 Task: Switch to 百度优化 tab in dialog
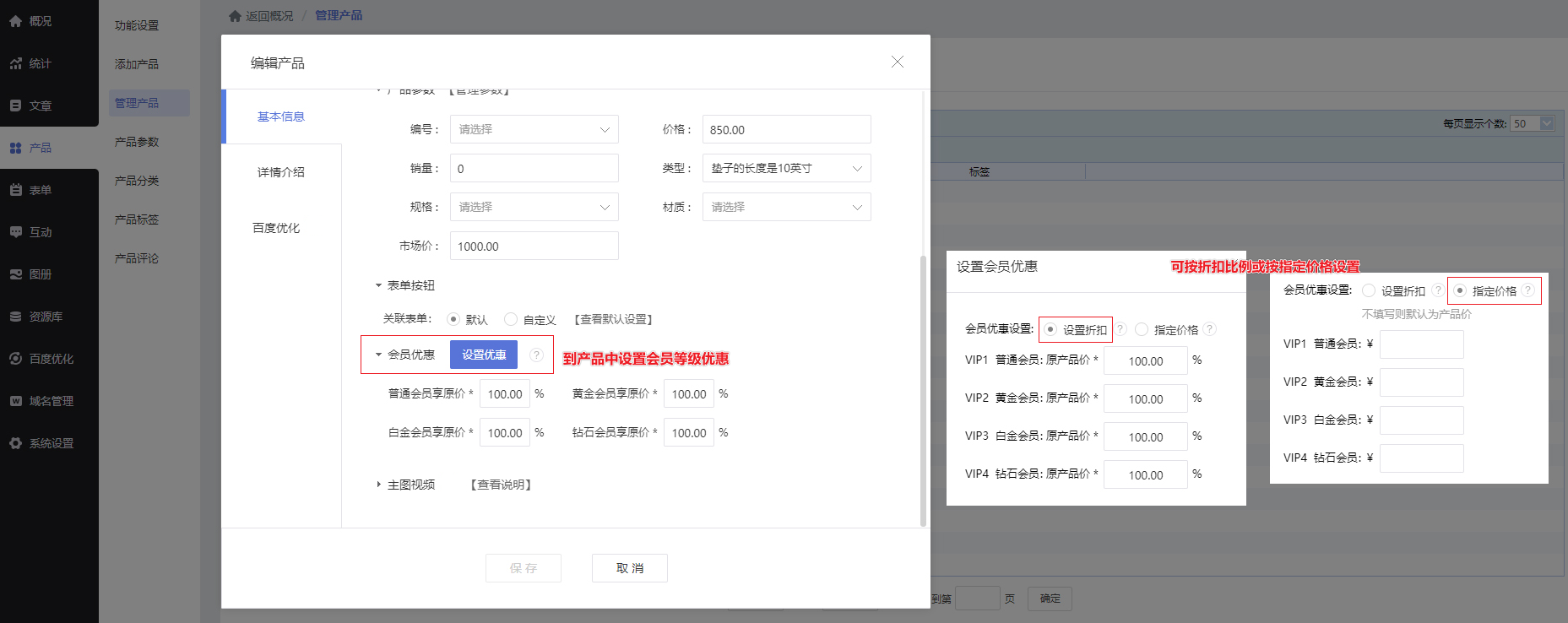click(x=276, y=228)
